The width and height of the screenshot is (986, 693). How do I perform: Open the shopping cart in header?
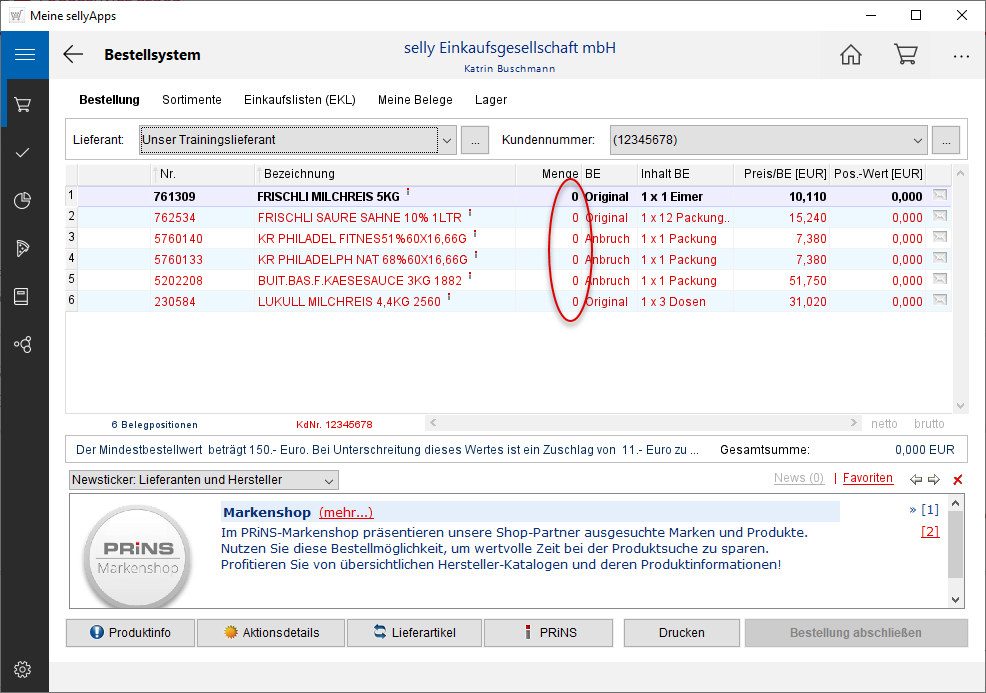(x=906, y=55)
